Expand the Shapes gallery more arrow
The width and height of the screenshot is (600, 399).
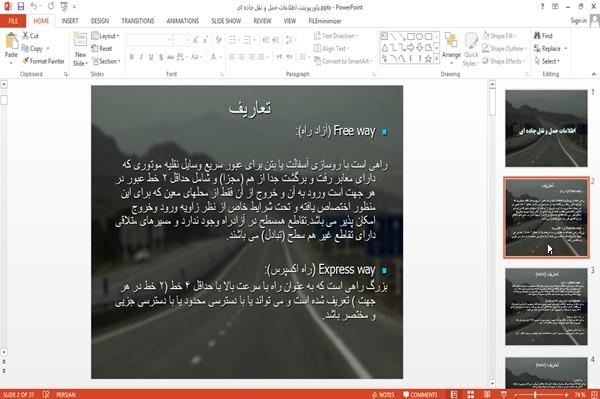coord(436,58)
